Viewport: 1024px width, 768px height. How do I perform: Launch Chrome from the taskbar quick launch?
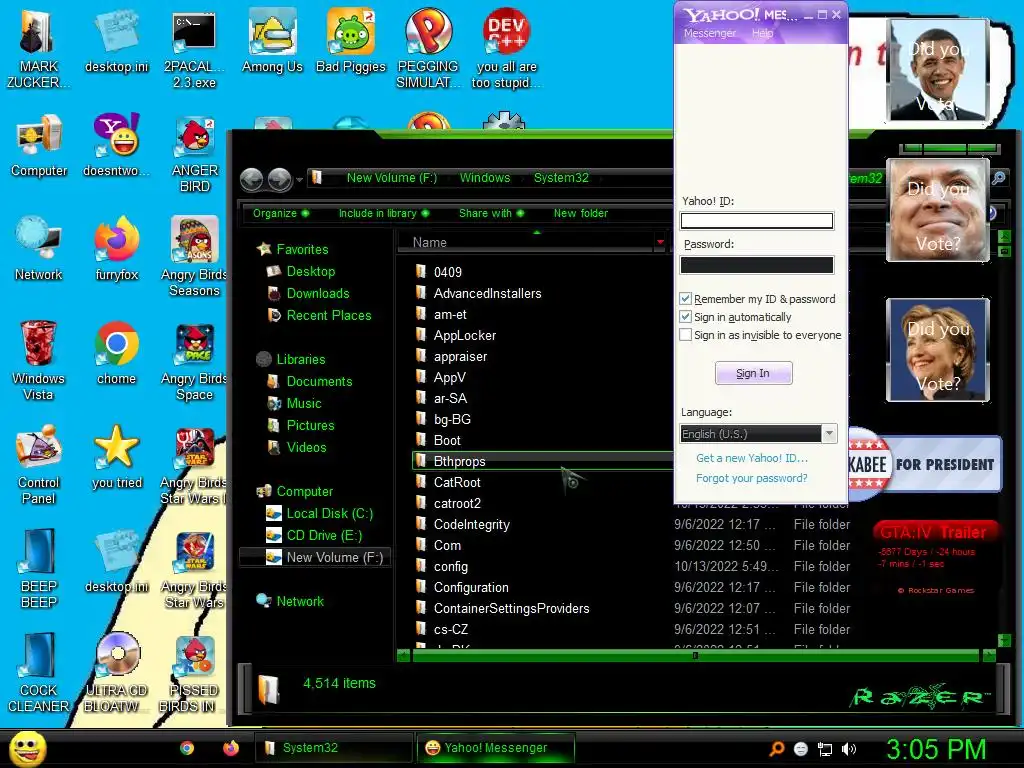coord(187,748)
